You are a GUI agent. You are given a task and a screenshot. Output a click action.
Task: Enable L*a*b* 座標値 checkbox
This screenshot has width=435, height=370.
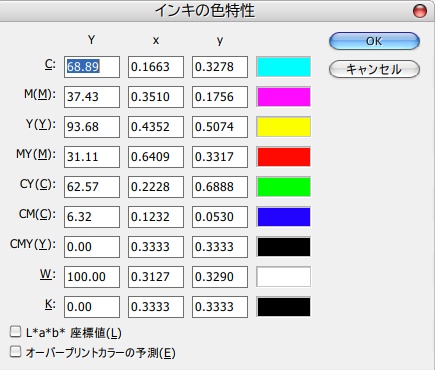point(15,332)
